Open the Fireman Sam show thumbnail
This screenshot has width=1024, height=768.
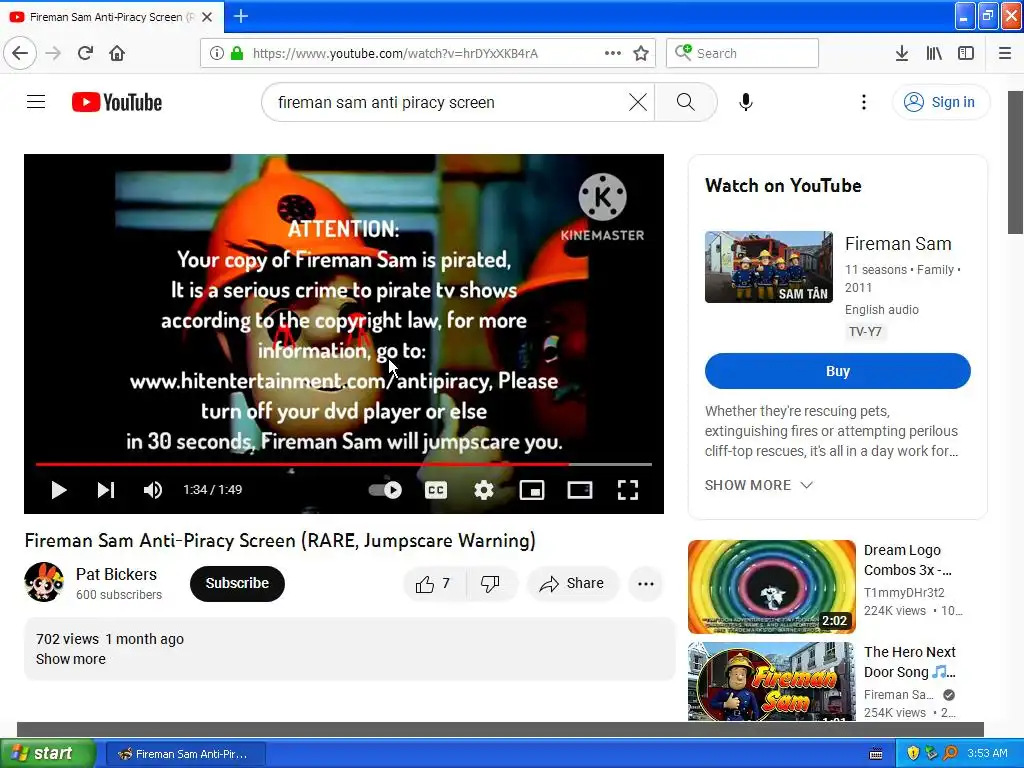coord(769,266)
